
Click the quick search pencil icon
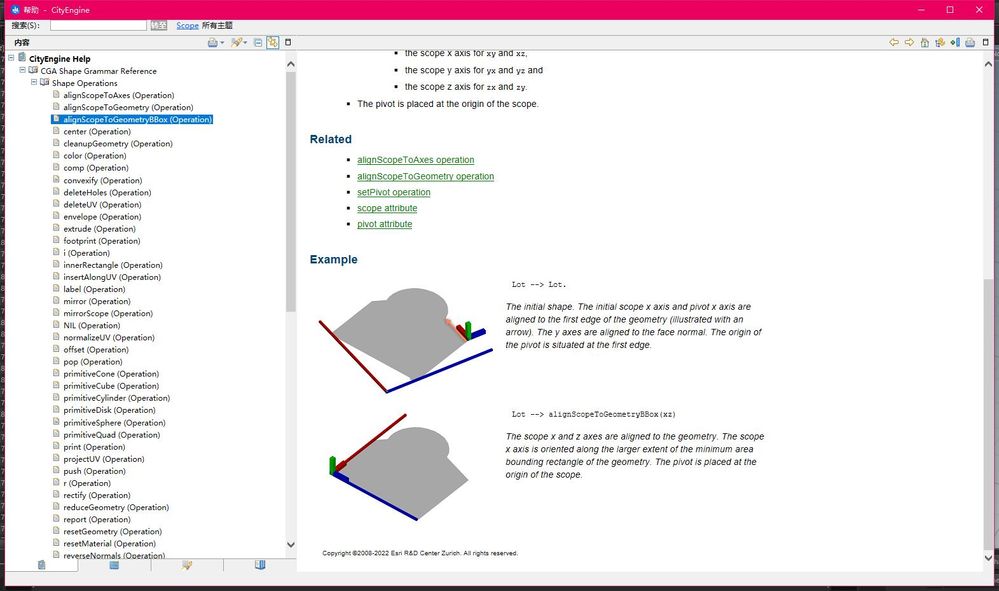(236, 42)
